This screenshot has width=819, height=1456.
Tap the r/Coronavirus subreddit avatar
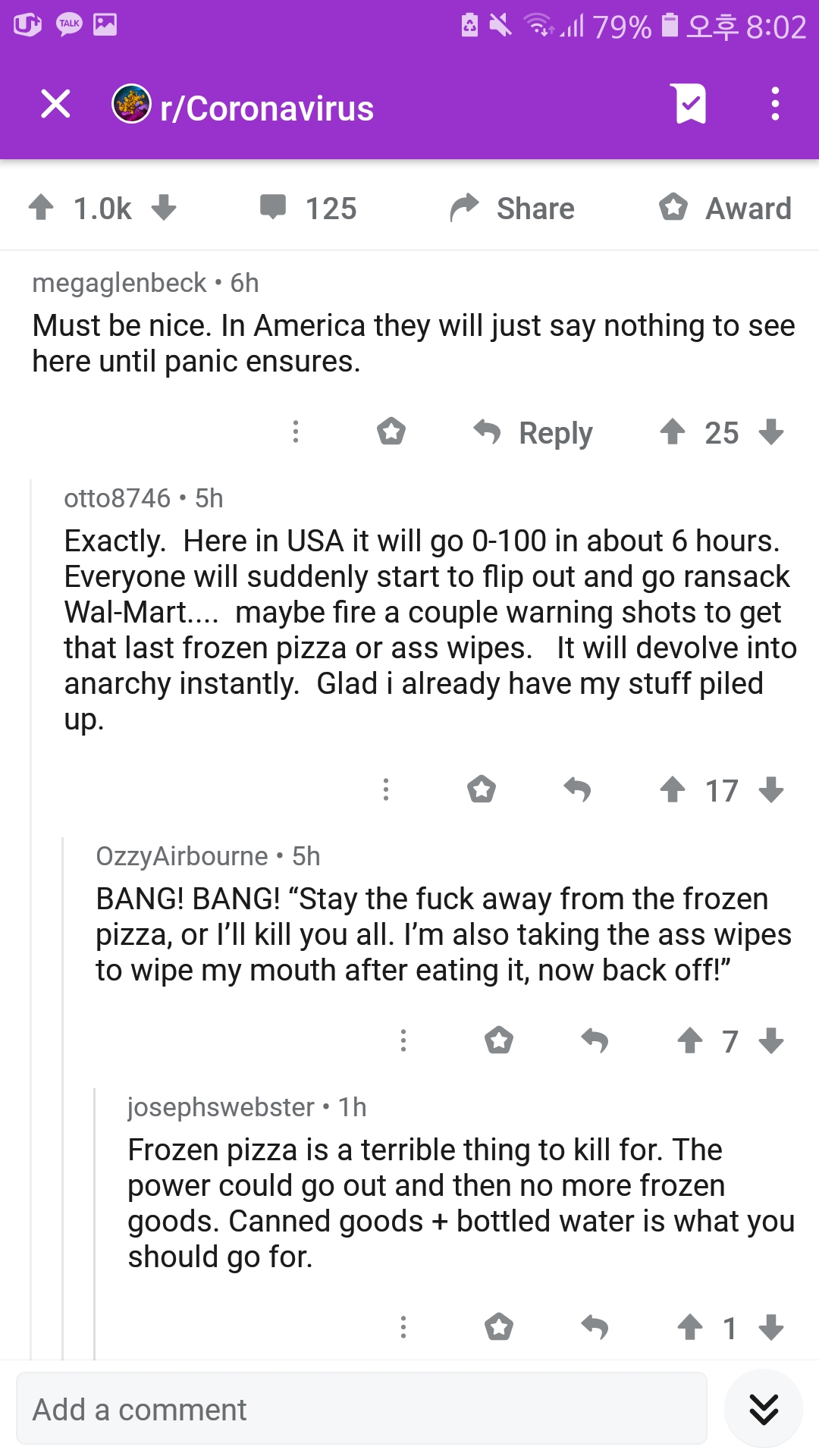(131, 104)
